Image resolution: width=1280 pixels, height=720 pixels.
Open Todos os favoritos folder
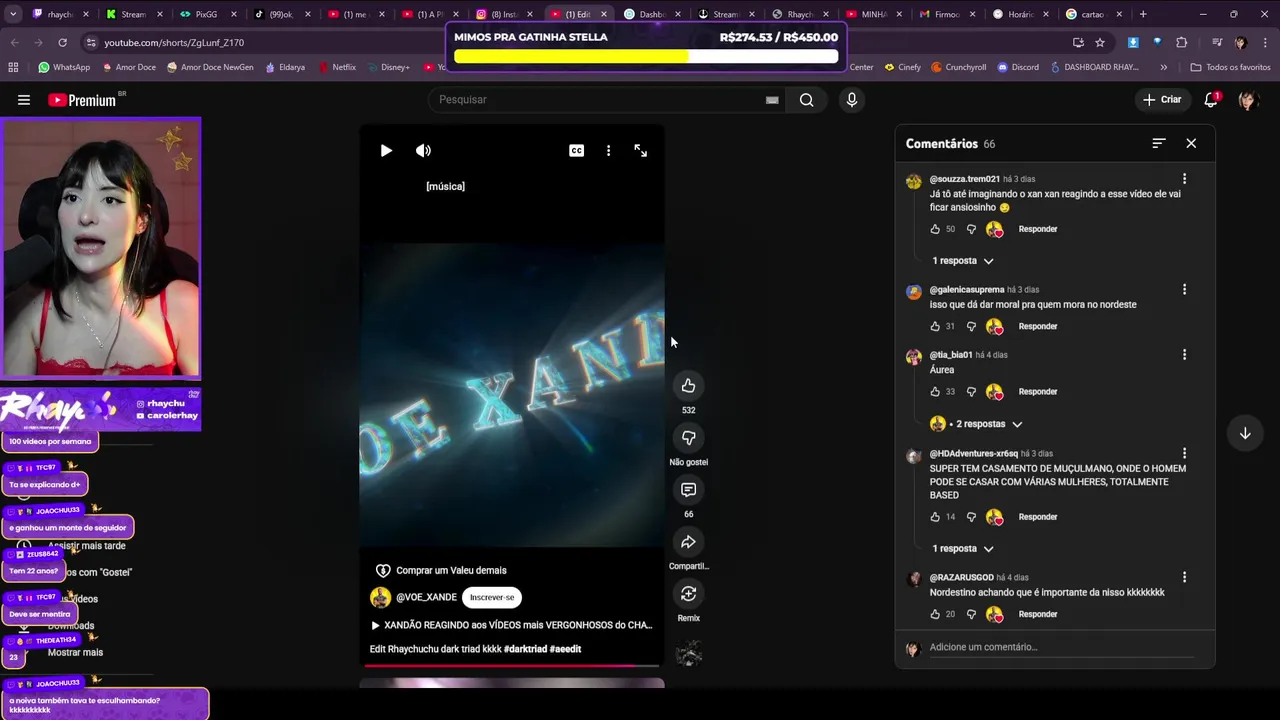point(1230,67)
